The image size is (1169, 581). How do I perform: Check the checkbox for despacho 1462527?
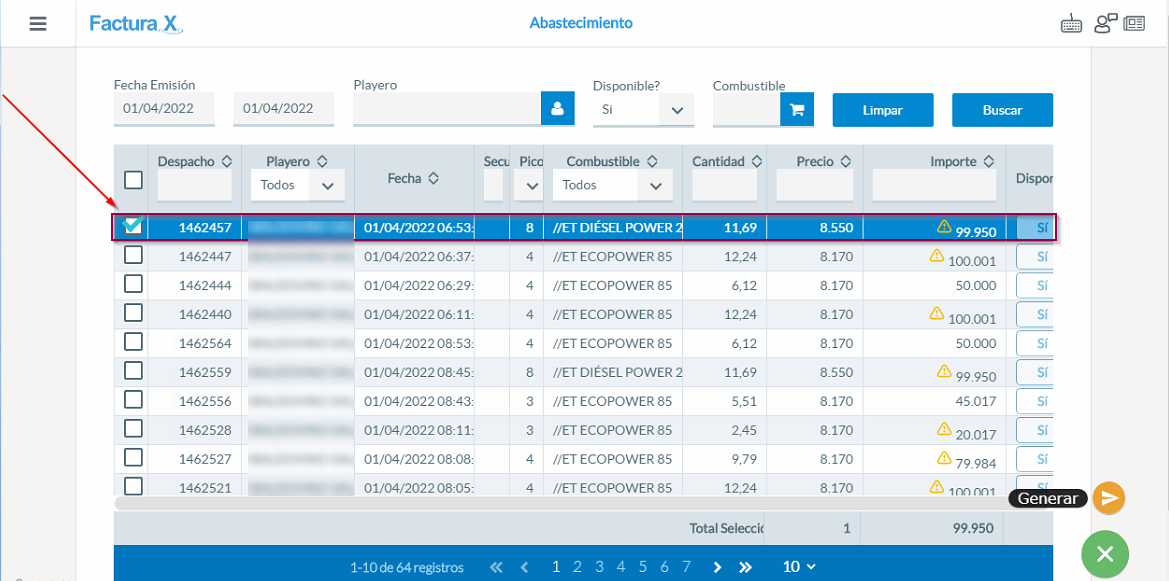click(x=133, y=457)
